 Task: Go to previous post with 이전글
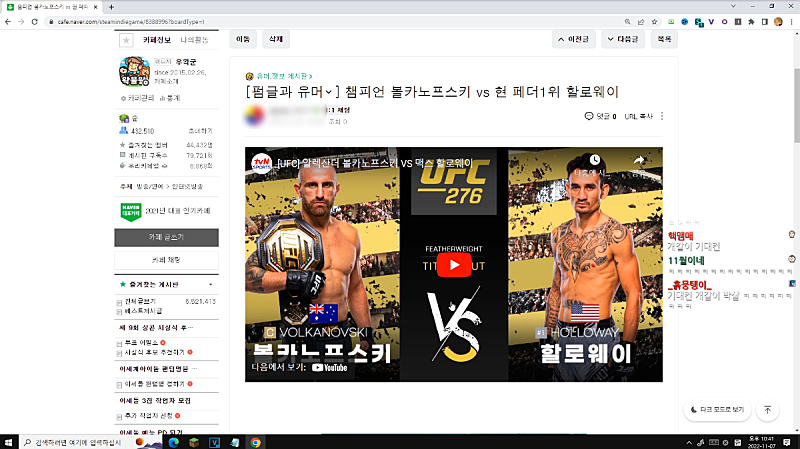573,39
